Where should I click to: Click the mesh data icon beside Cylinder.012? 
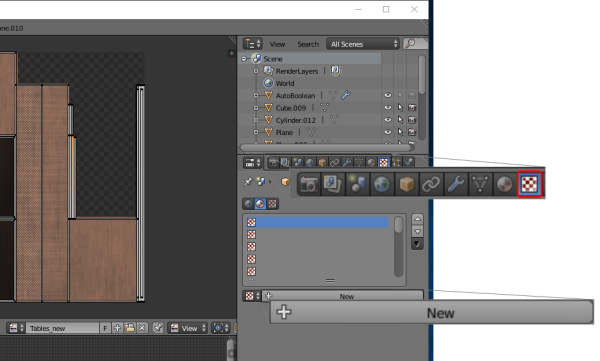(x=334, y=120)
